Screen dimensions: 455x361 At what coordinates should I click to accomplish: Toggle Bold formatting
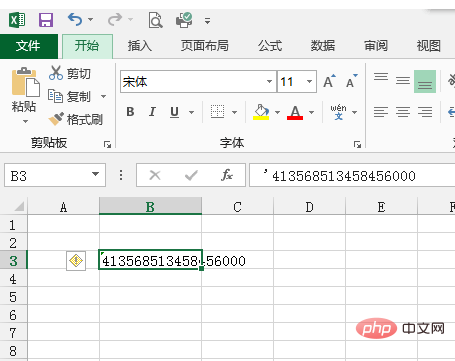point(130,112)
